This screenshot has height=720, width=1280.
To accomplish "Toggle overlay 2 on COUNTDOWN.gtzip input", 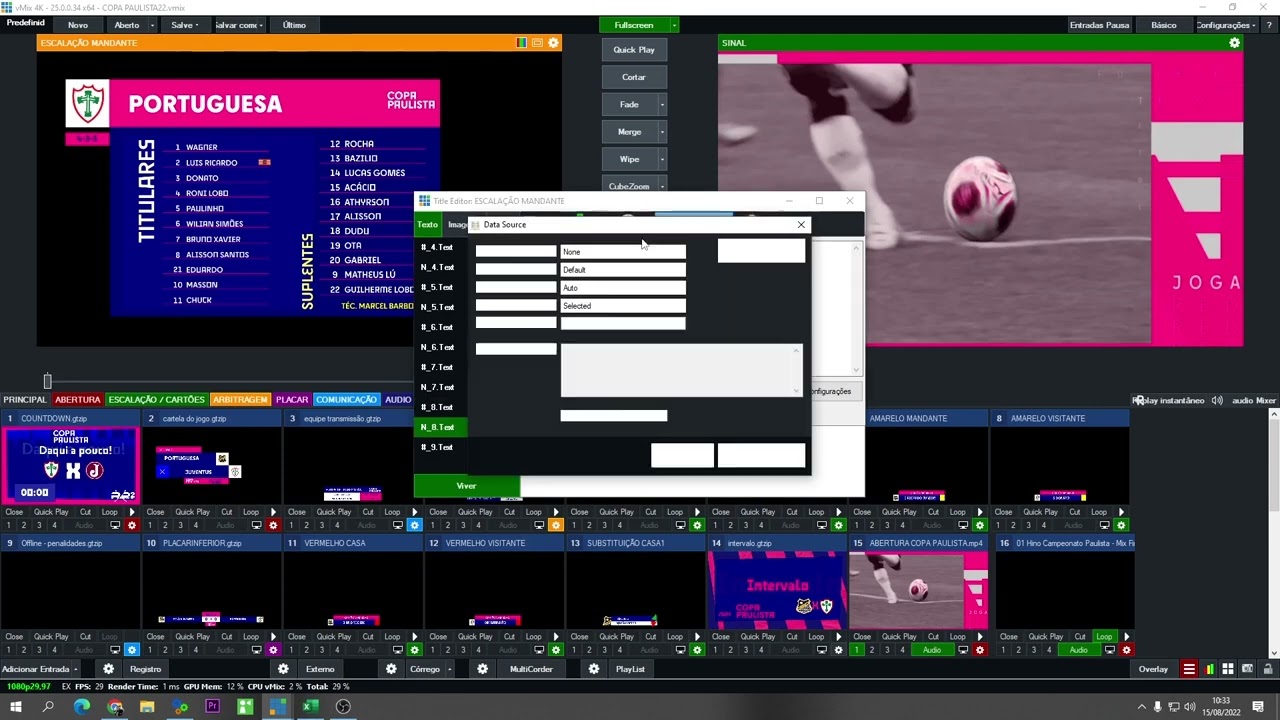I will click(24, 525).
